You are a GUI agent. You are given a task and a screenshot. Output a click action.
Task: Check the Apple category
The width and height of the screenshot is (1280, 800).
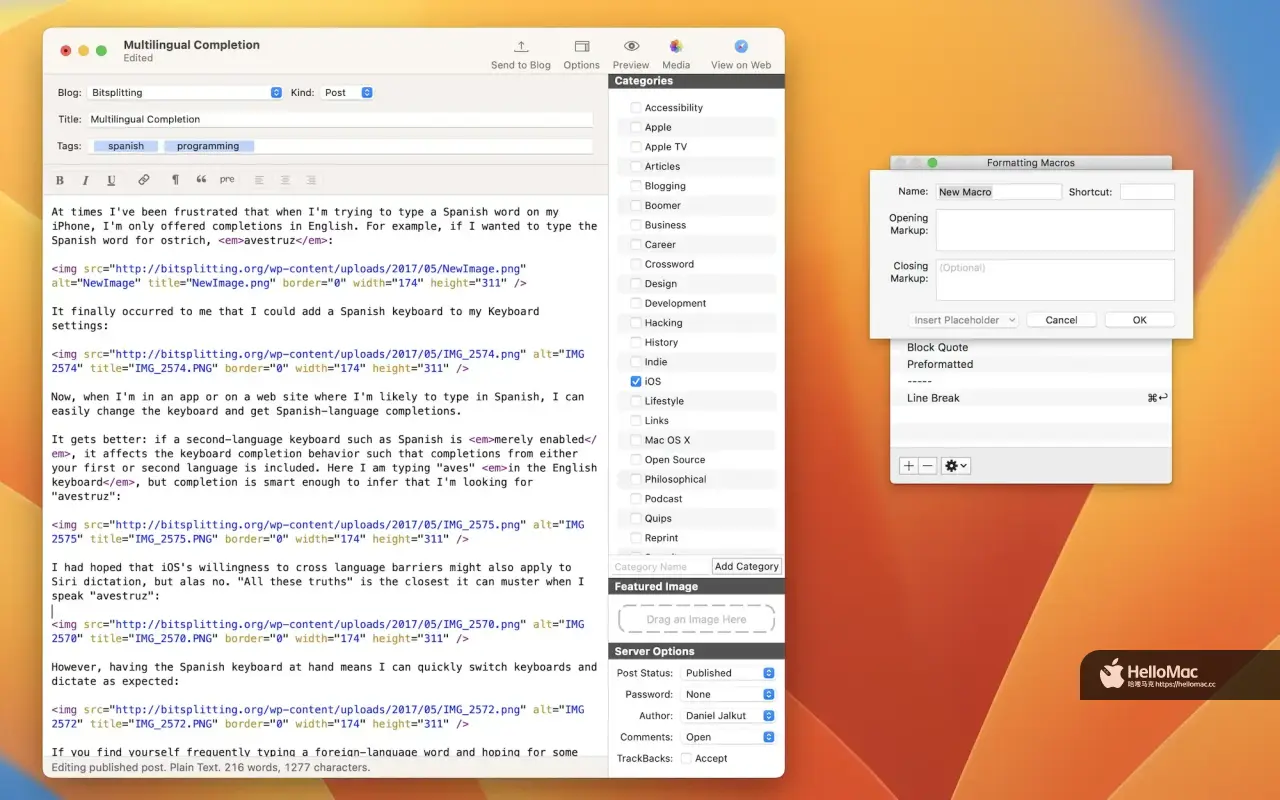tap(636, 127)
